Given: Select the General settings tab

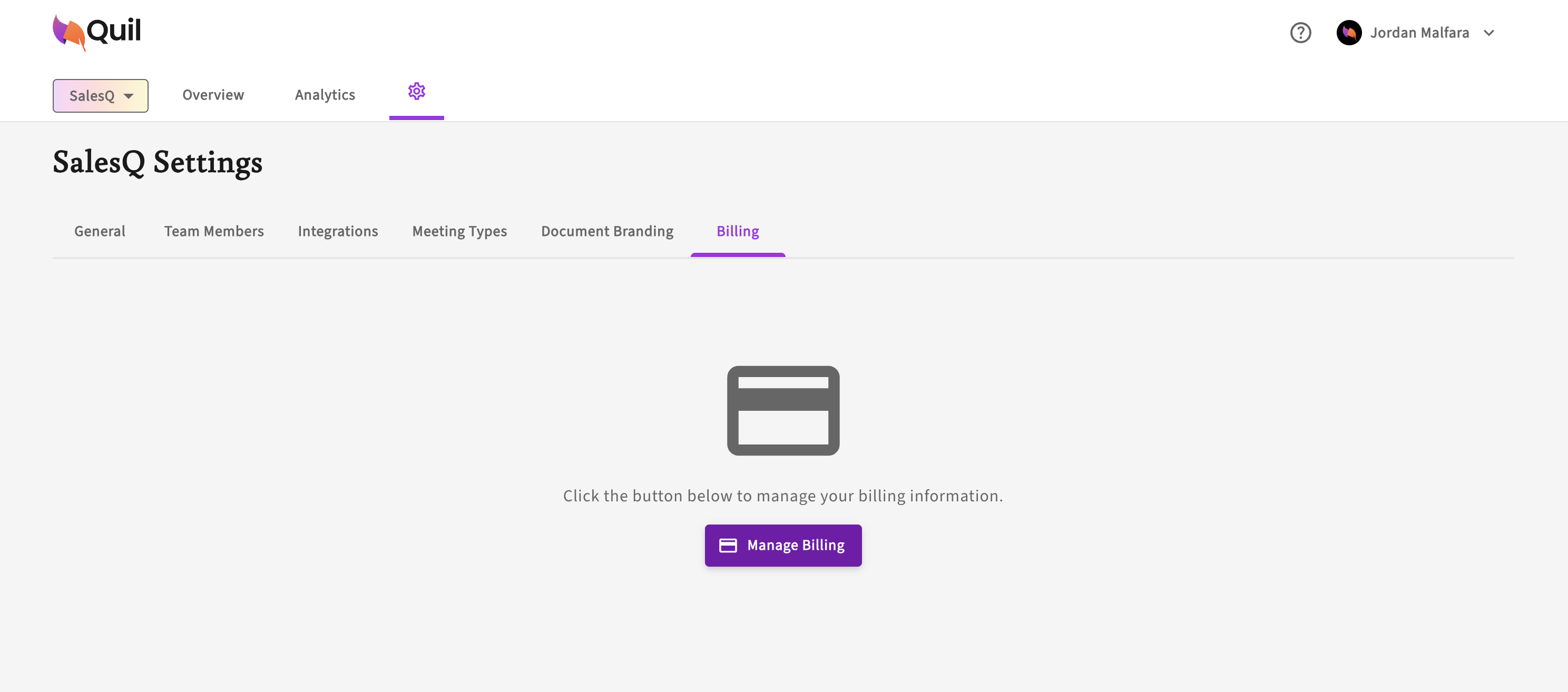Looking at the screenshot, I should (100, 231).
